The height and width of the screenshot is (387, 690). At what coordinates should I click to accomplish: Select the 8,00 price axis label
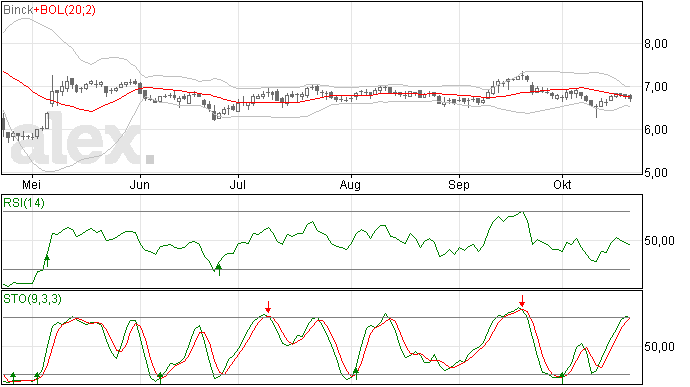click(656, 44)
